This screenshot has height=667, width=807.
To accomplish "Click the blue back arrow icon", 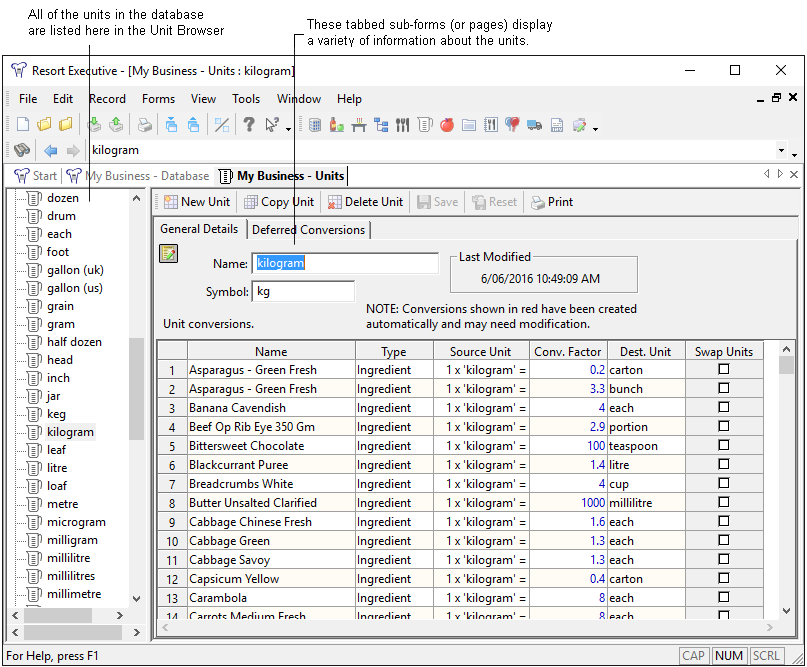I will [x=50, y=150].
